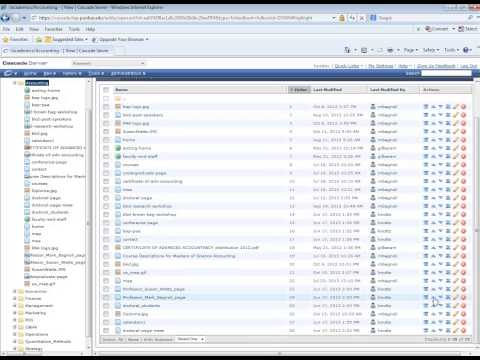The width and height of the screenshot is (480, 360).
Task: Sort list by the Order column header
Action: [299, 90]
